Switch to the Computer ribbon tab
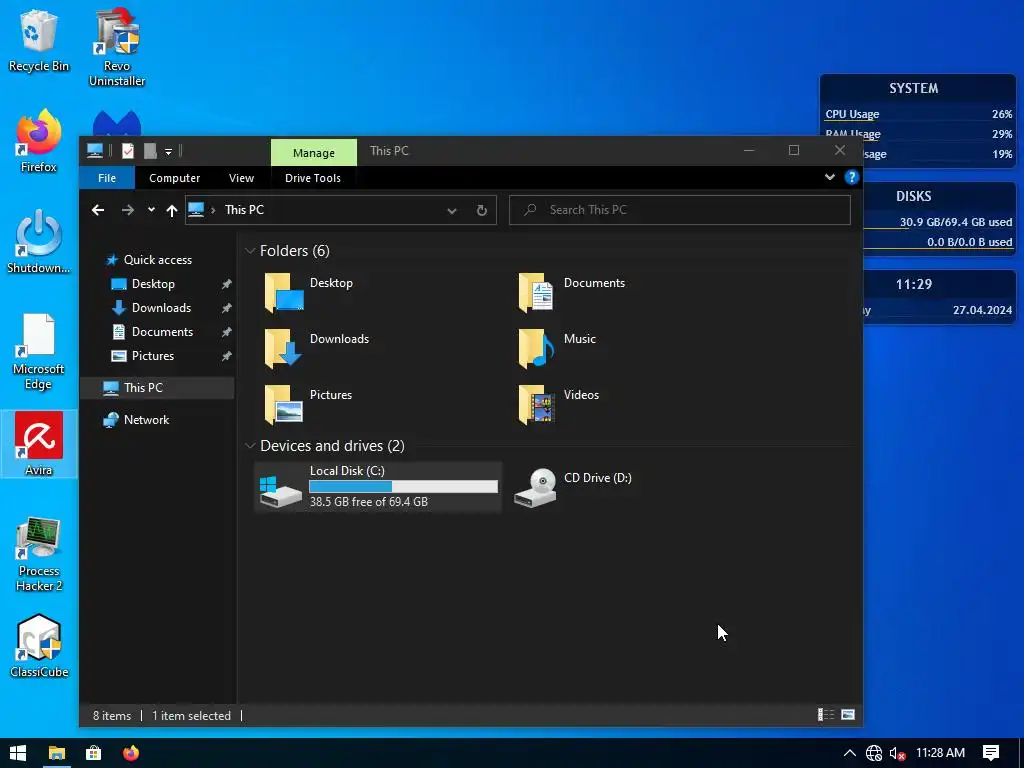The height and width of the screenshot is (768, 1024). tap(174, 178)
